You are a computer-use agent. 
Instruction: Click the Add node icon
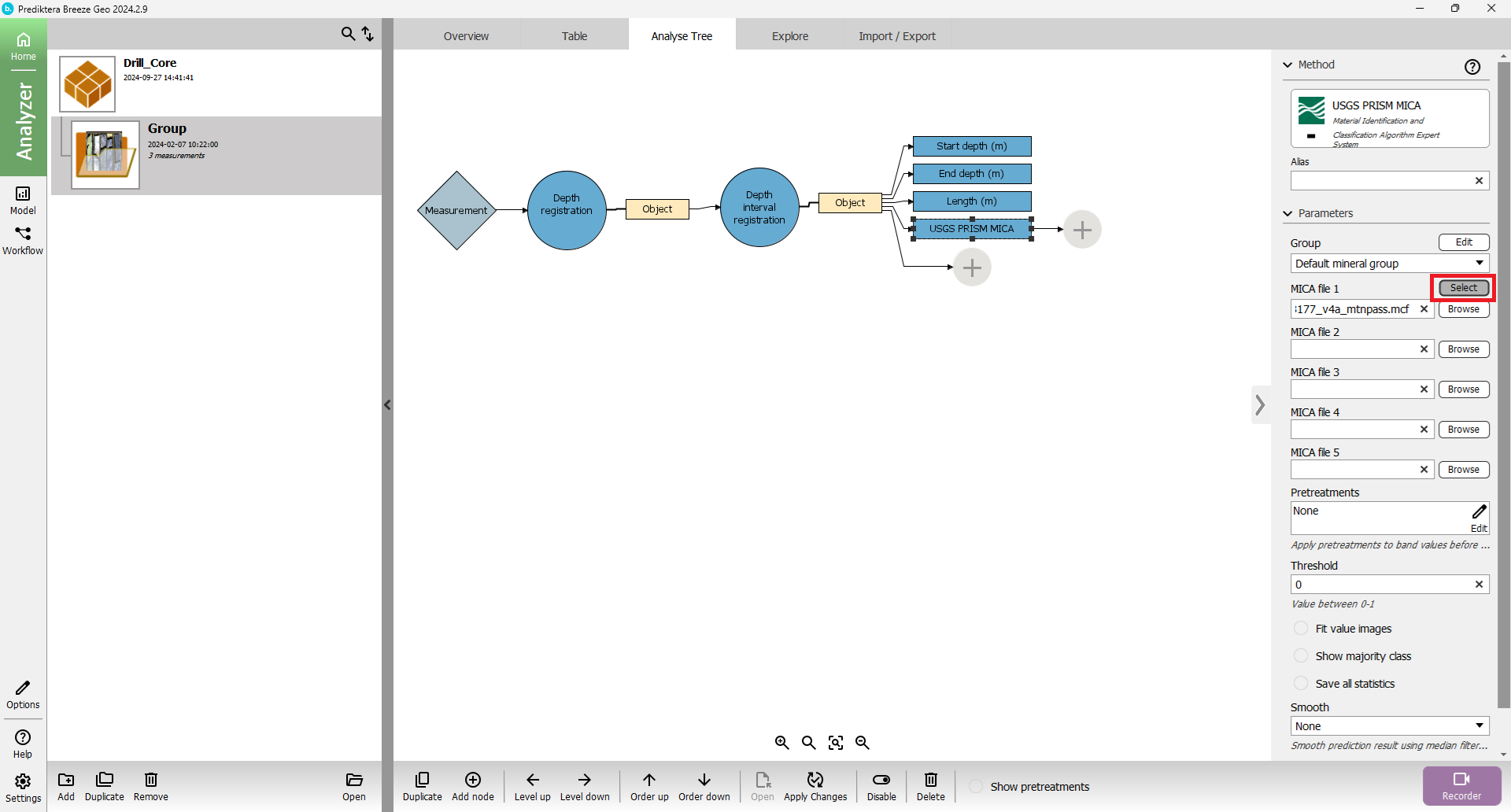[472, 781]
